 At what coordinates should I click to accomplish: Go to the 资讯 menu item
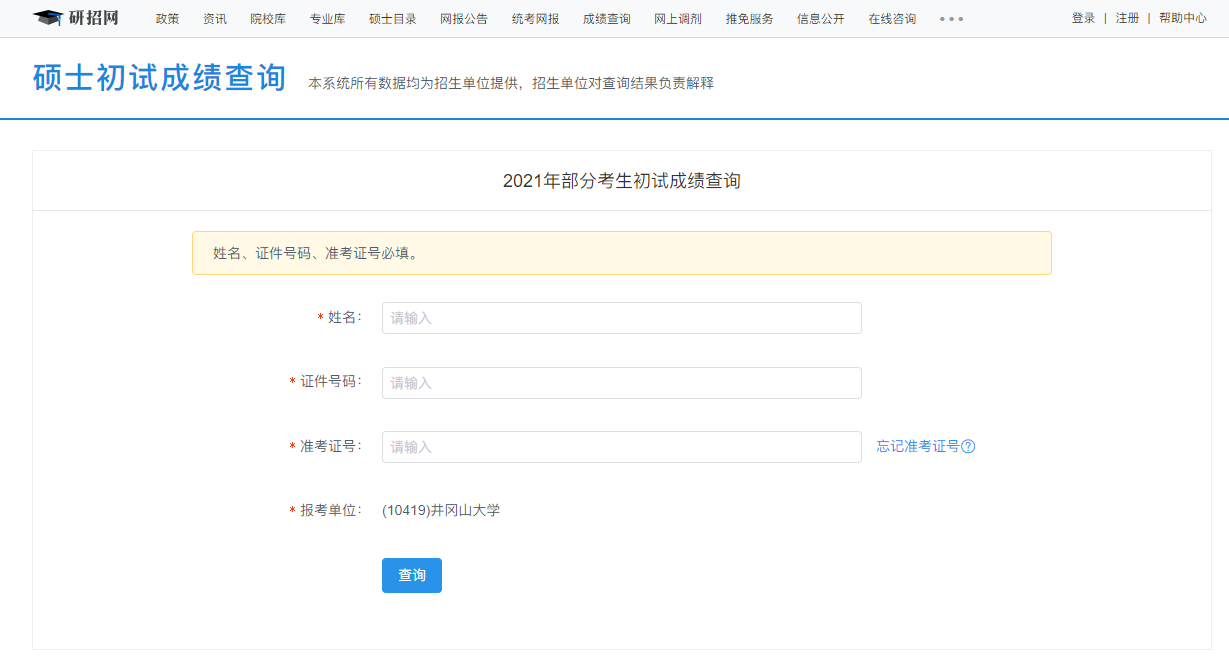214,19
